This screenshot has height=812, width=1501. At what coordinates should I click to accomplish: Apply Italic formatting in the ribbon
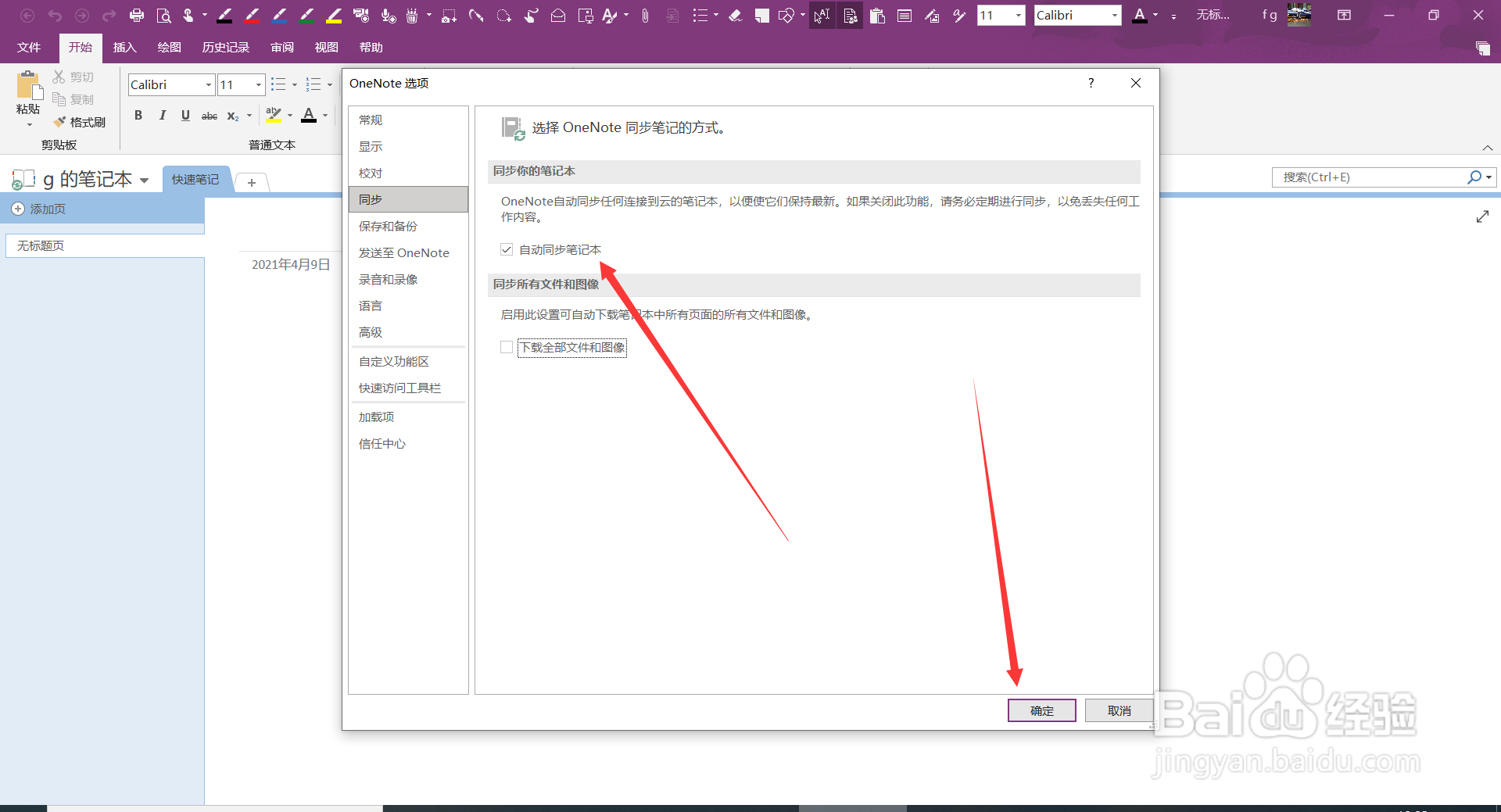pyautogui.click(x=163, y=116)
